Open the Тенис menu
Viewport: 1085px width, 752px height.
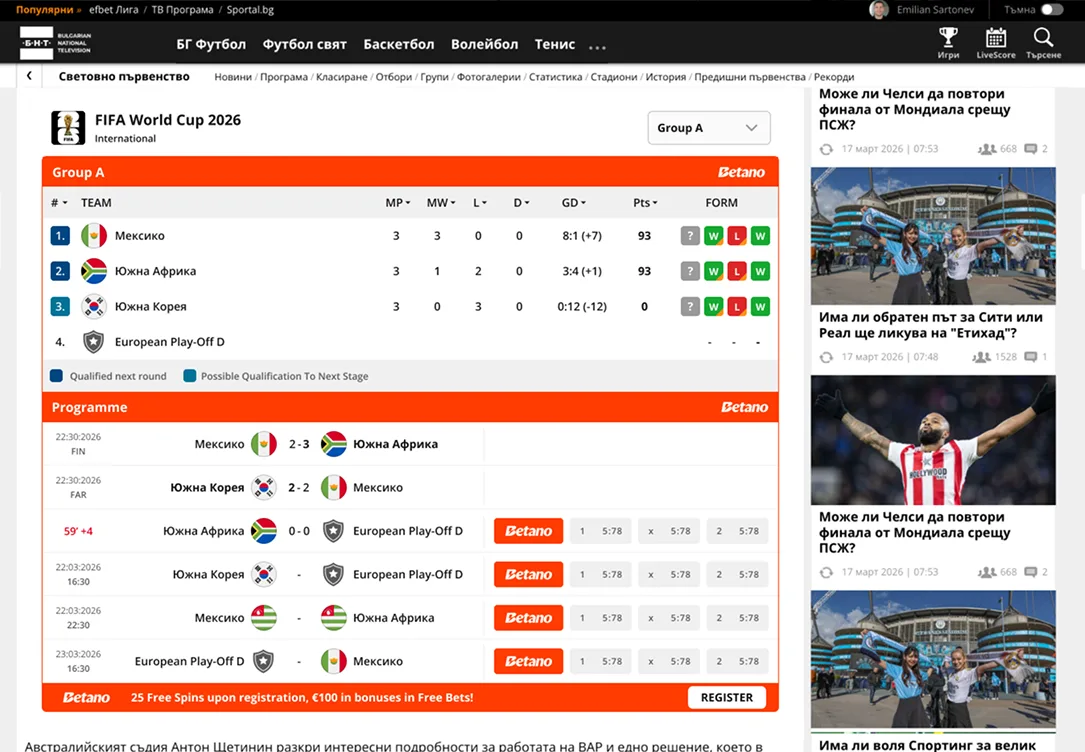pos(554,44)
